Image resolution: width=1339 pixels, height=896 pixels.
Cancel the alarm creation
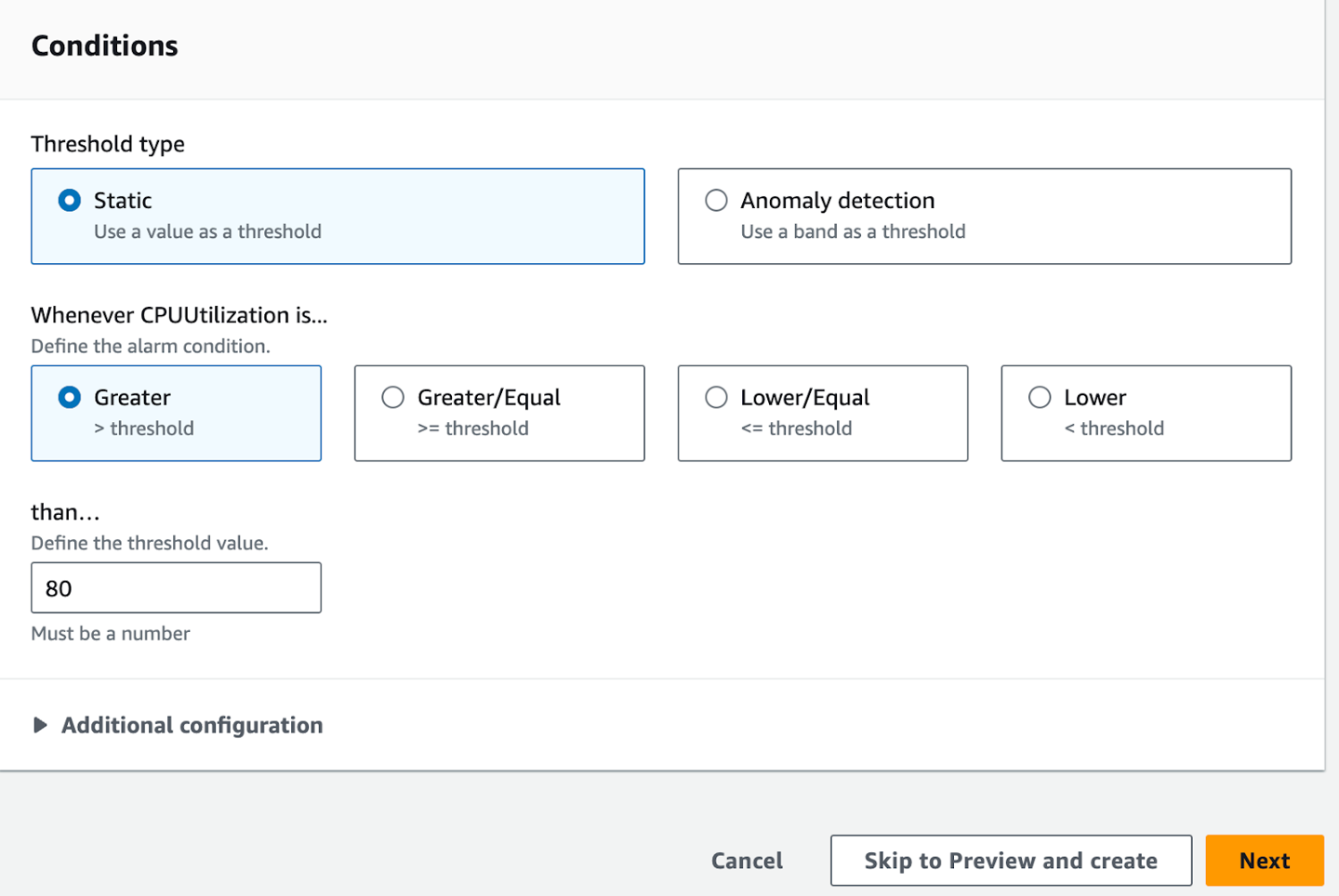click(747, 860)
